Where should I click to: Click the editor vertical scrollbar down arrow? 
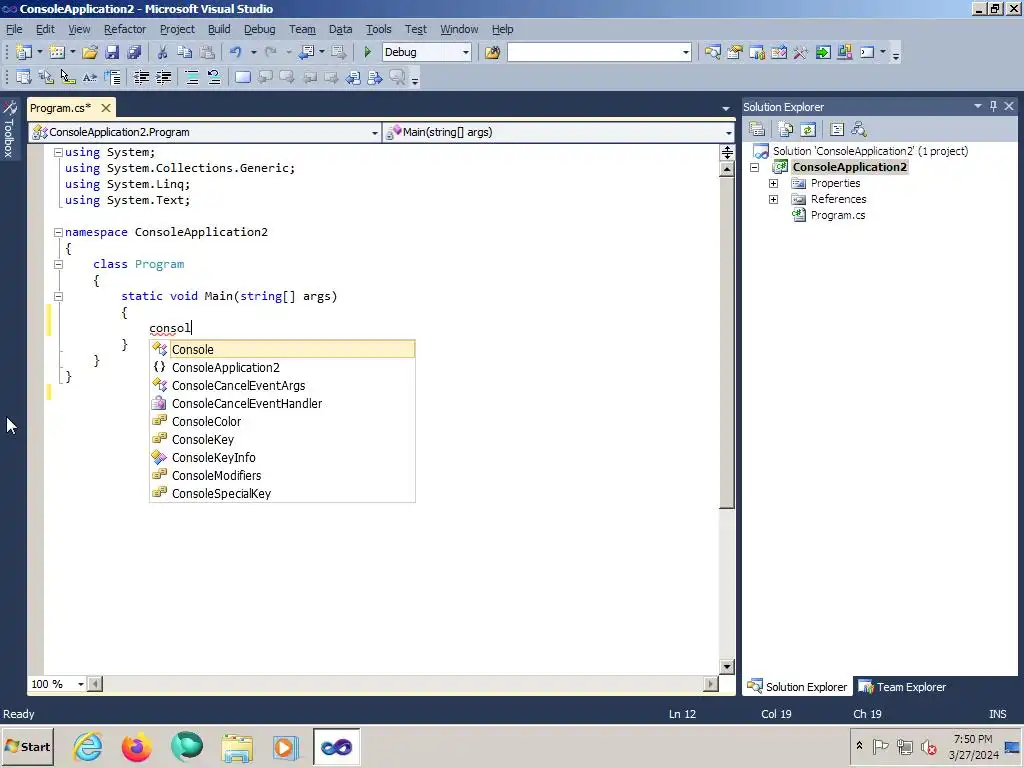click(x=727, y=666)
